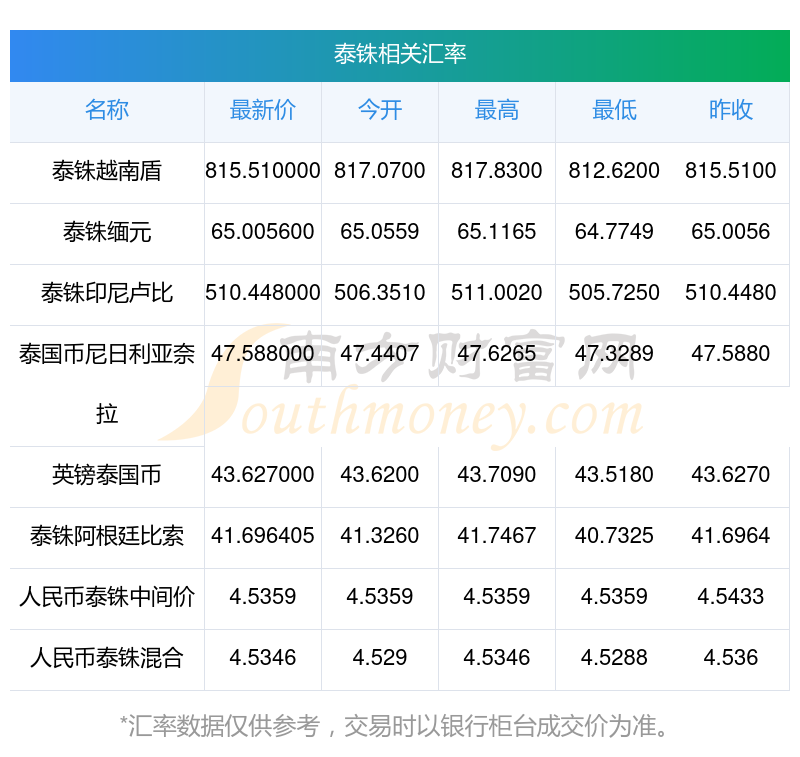Click the low value 40.7325
800x757 pixels.
tap(614, 536)
